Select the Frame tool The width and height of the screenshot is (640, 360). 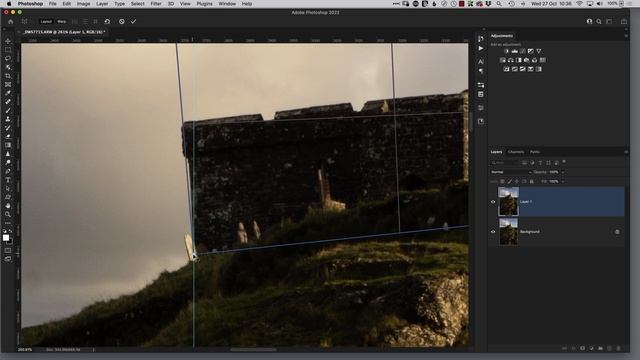pos(8,84)
